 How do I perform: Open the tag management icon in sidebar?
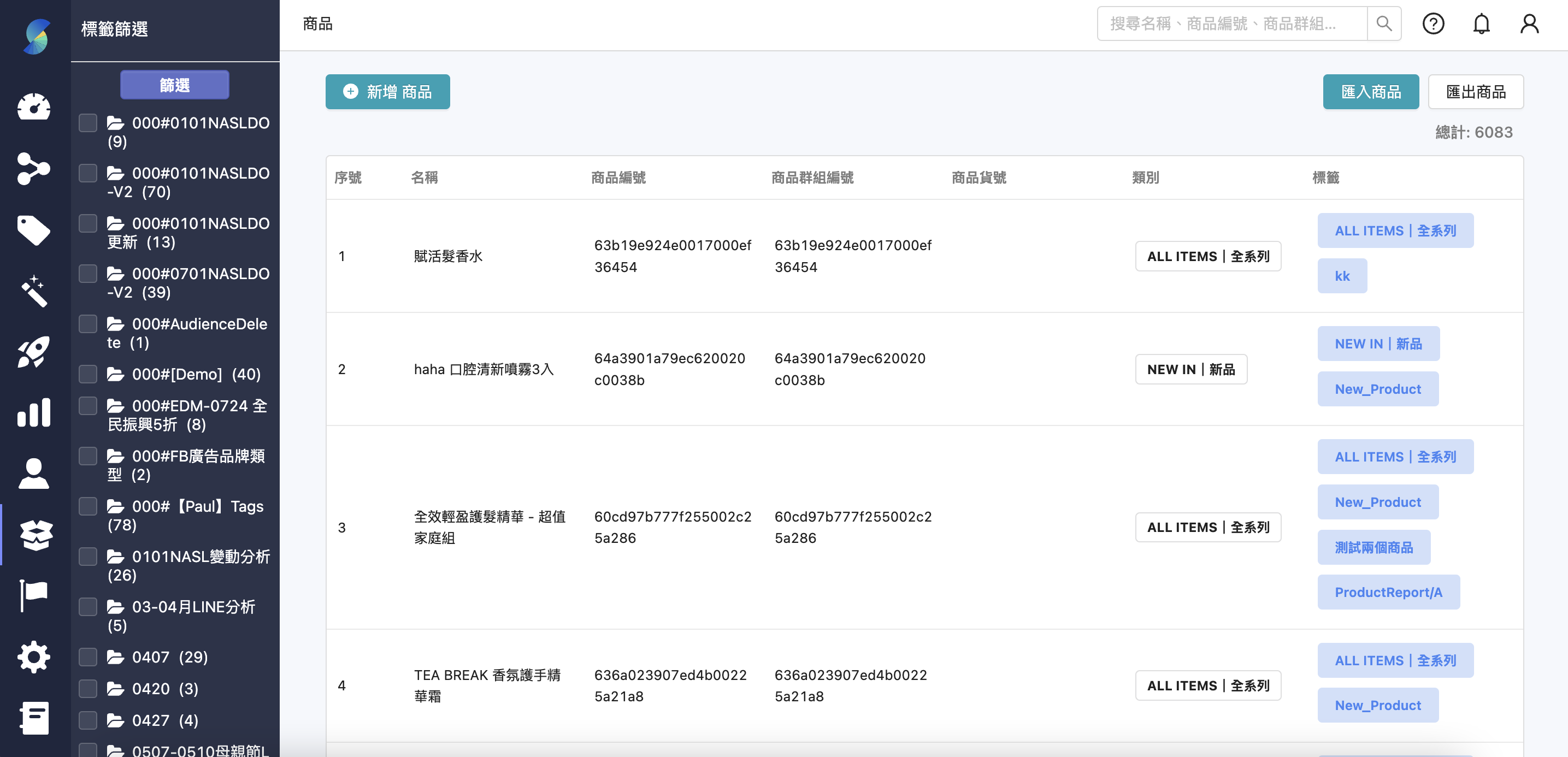click(33, 230)
